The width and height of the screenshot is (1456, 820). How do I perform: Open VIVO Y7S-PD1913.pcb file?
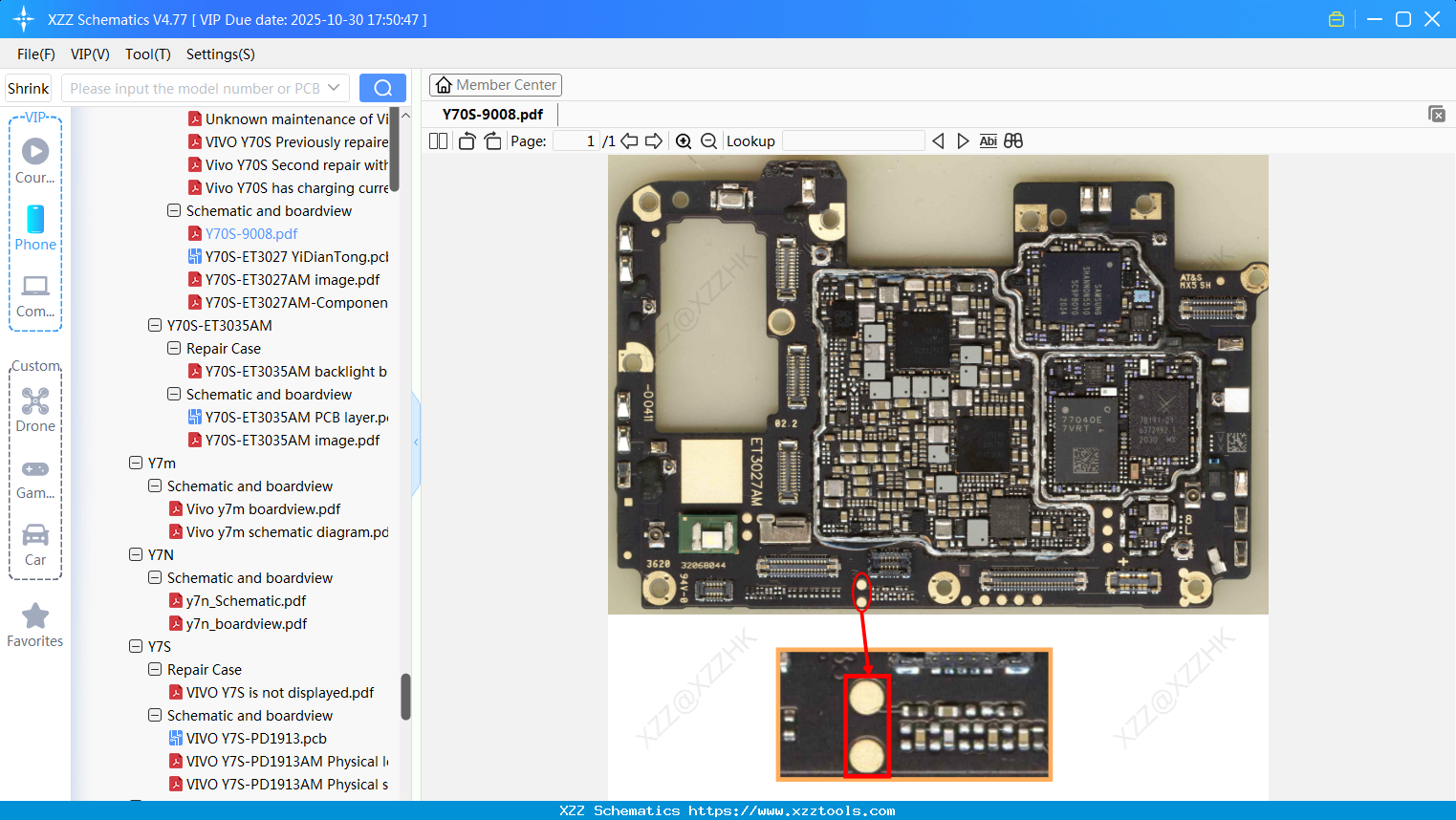(x=248, y=738)
